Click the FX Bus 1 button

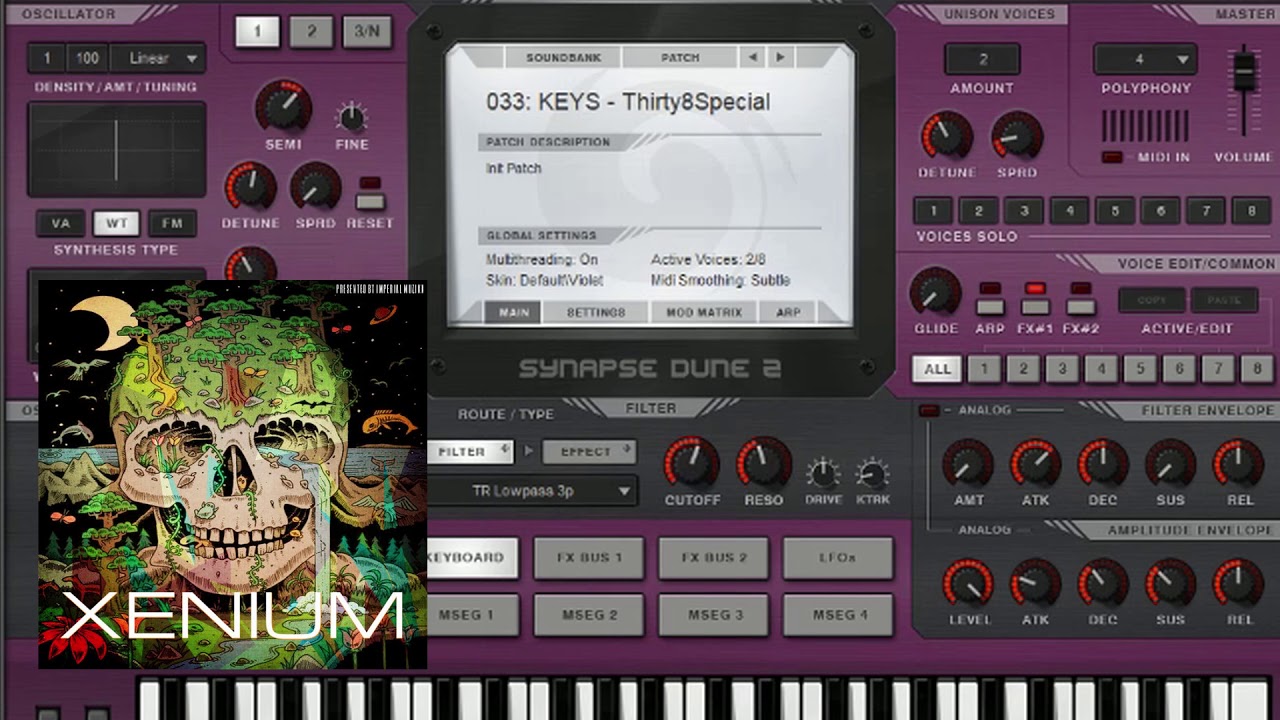click(589, 557)
